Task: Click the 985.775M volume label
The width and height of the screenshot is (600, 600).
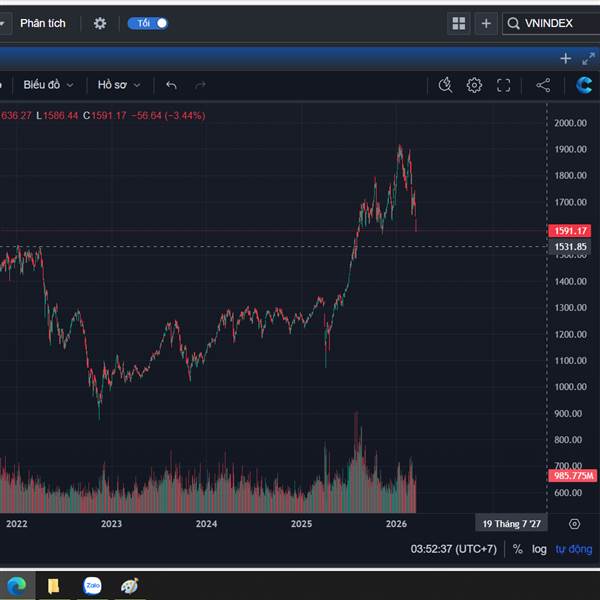Action: (573, 476)
